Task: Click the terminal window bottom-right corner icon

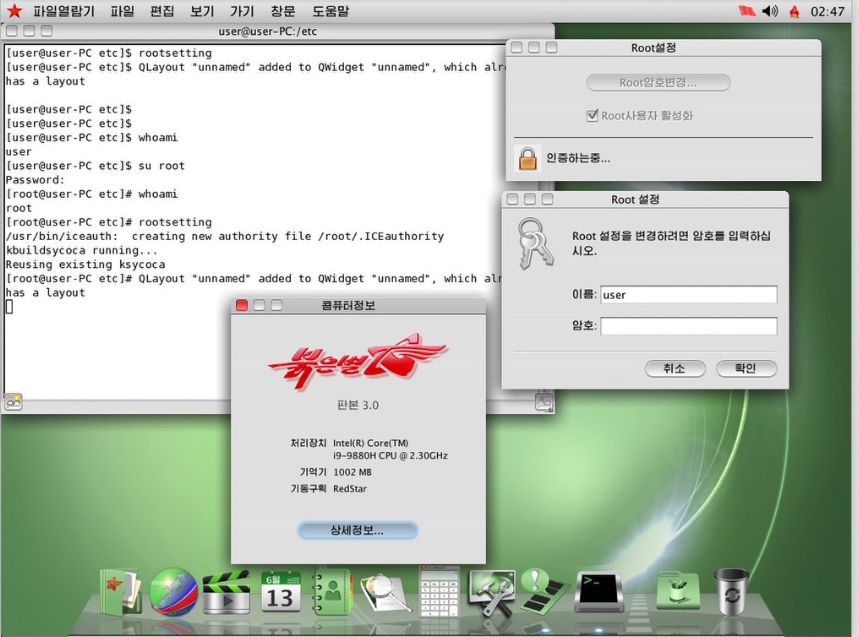Action: tap(544, 403)
